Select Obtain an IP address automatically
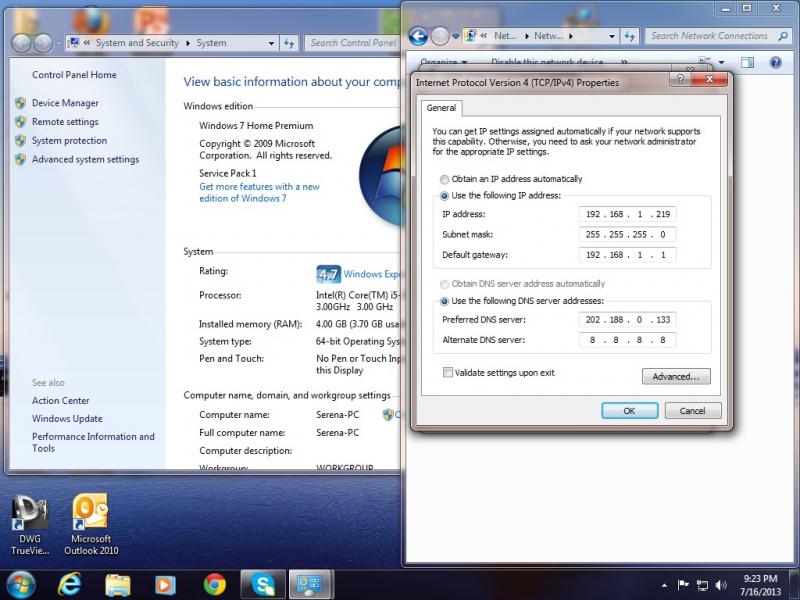Viewport: 800px width, 600px height. 512,179
